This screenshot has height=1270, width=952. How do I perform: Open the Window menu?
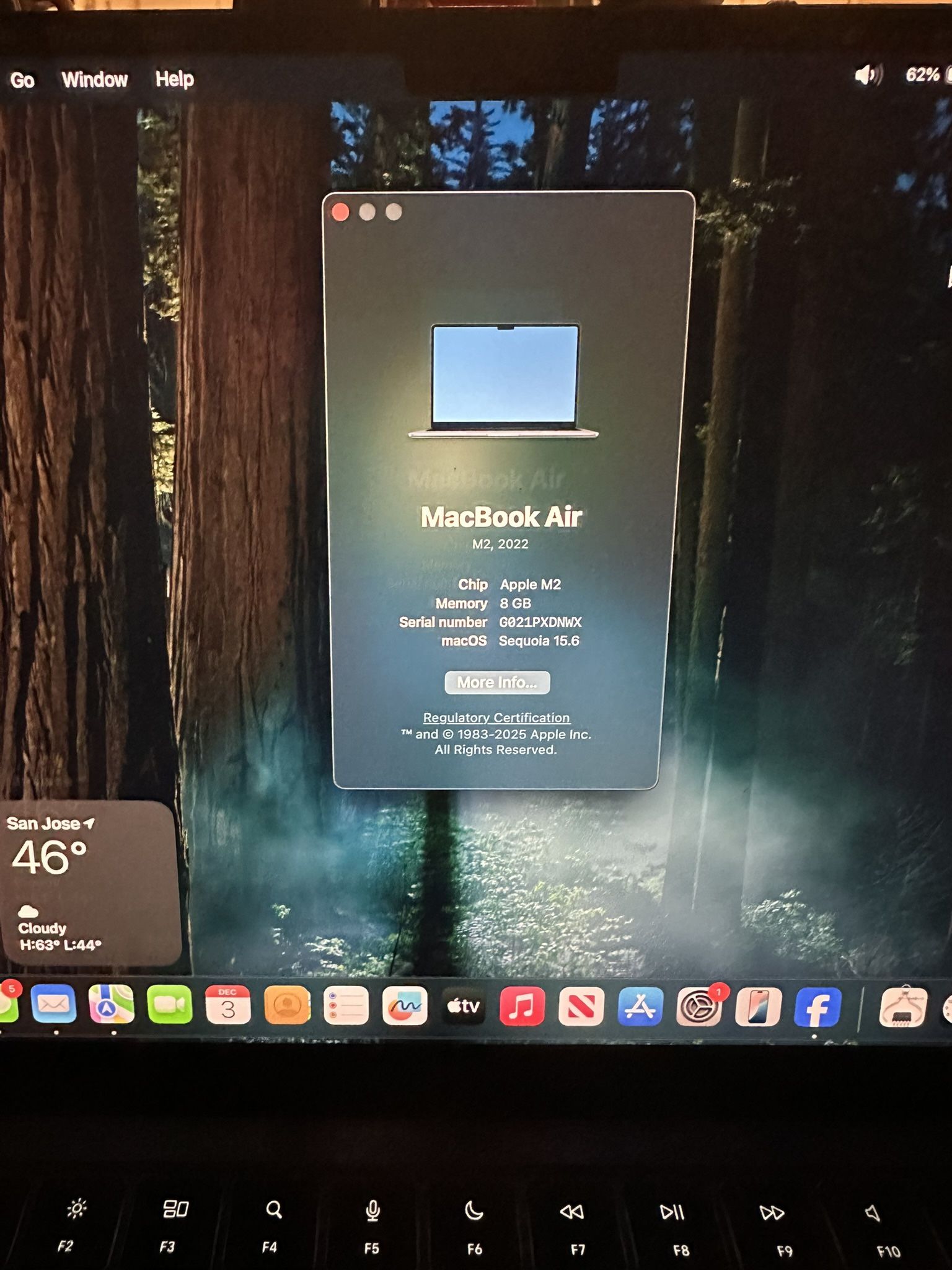click(95, 79)
